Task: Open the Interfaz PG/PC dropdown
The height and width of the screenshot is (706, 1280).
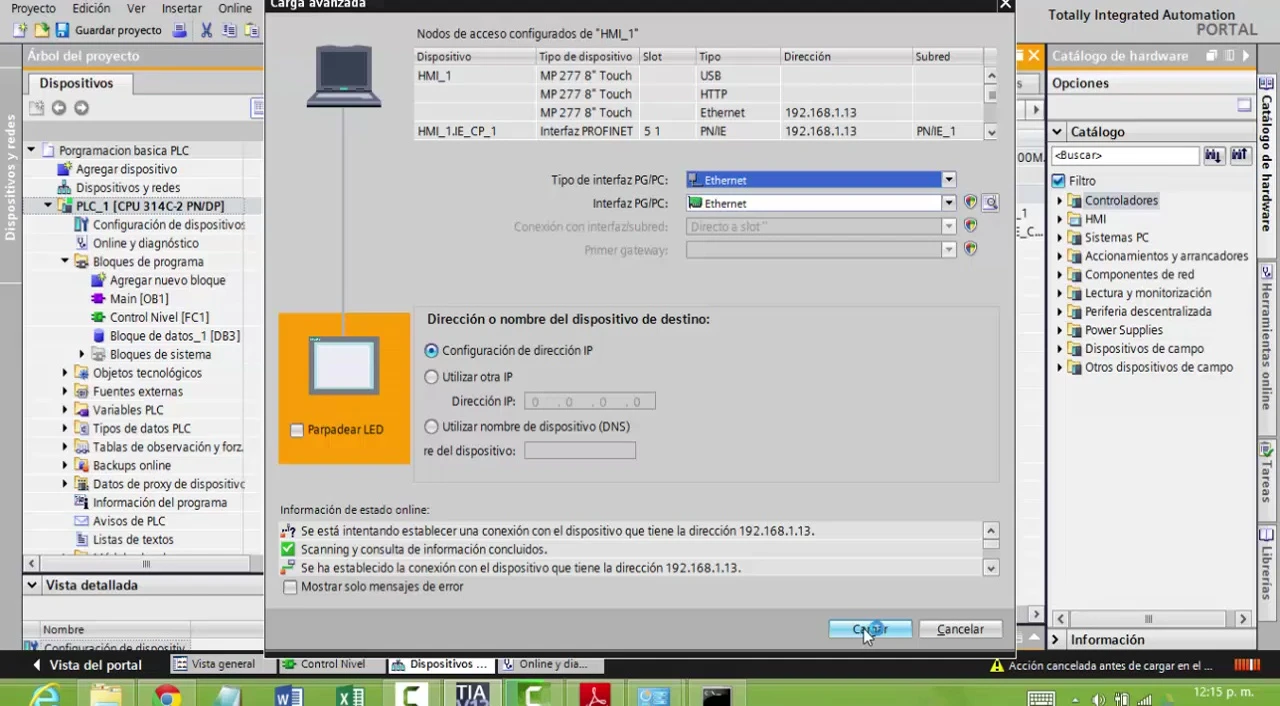Action: [x=948, y=203]
